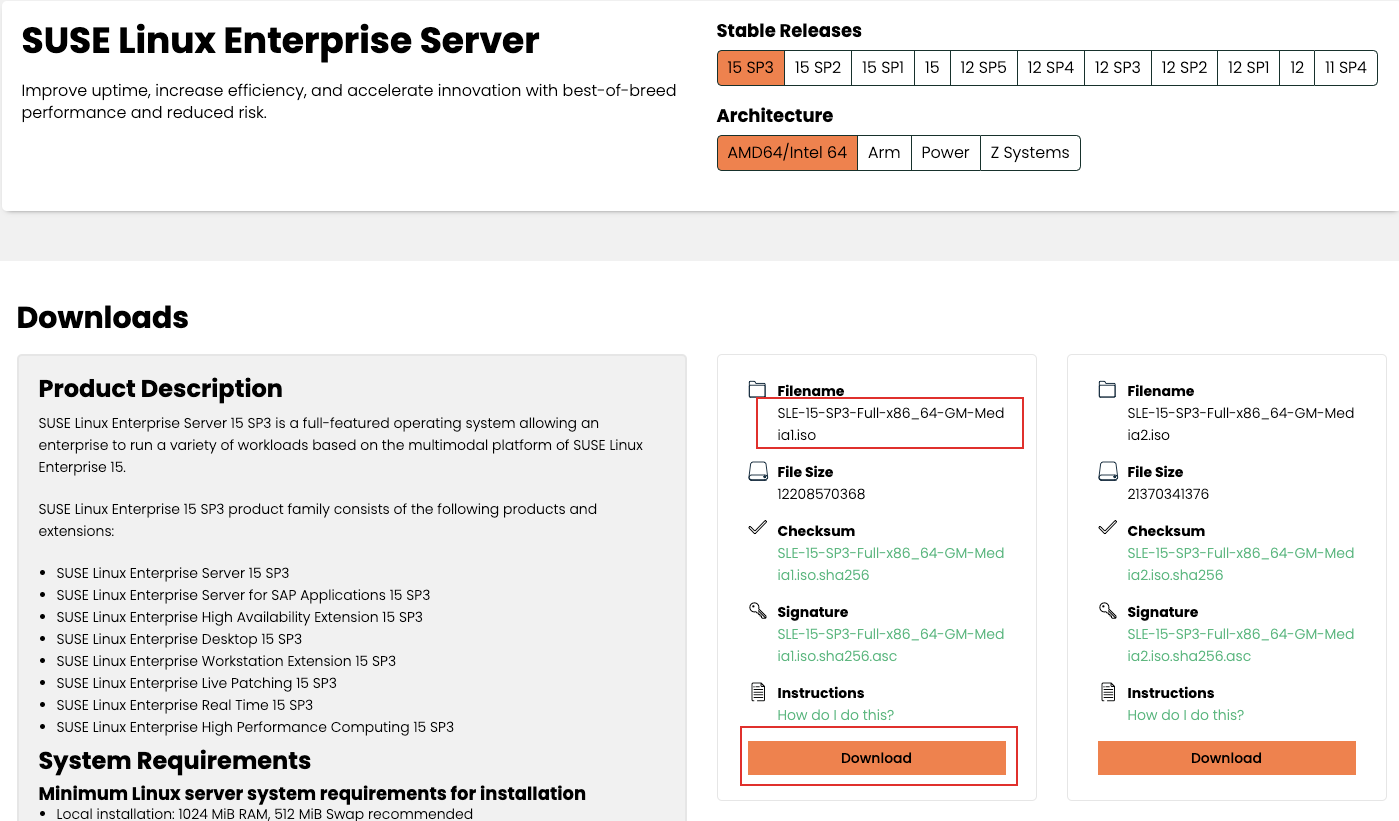Click the document icon beside Media1 Instructions

(x=757, y=691)
